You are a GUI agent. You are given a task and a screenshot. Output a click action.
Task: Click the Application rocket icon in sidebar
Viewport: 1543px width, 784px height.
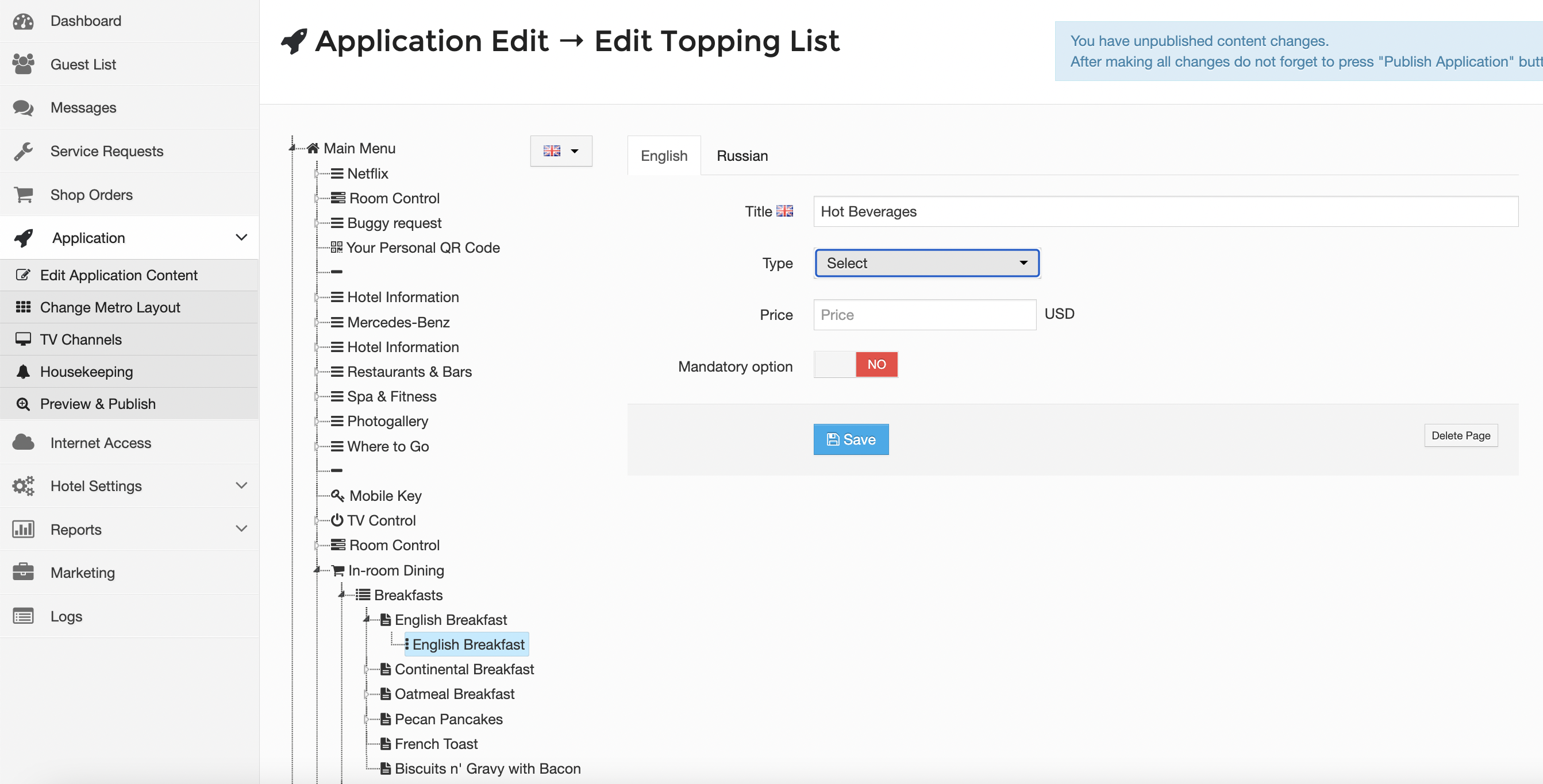click(24, 238)
